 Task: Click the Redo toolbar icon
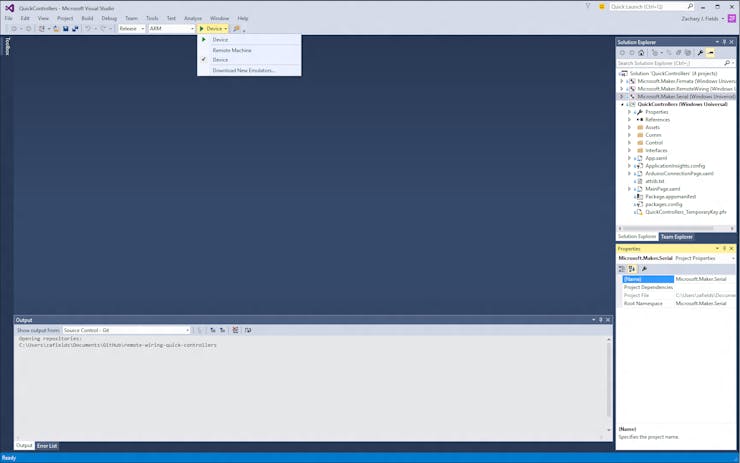103,29
